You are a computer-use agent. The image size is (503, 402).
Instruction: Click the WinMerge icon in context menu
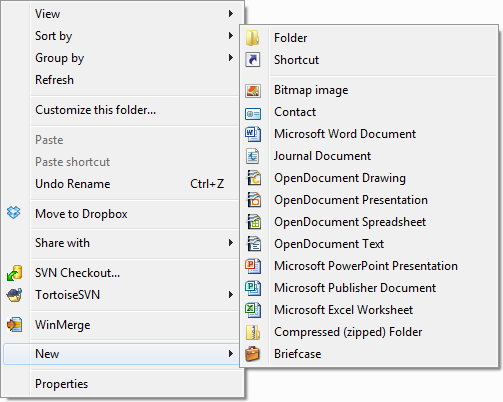point(15,325)
